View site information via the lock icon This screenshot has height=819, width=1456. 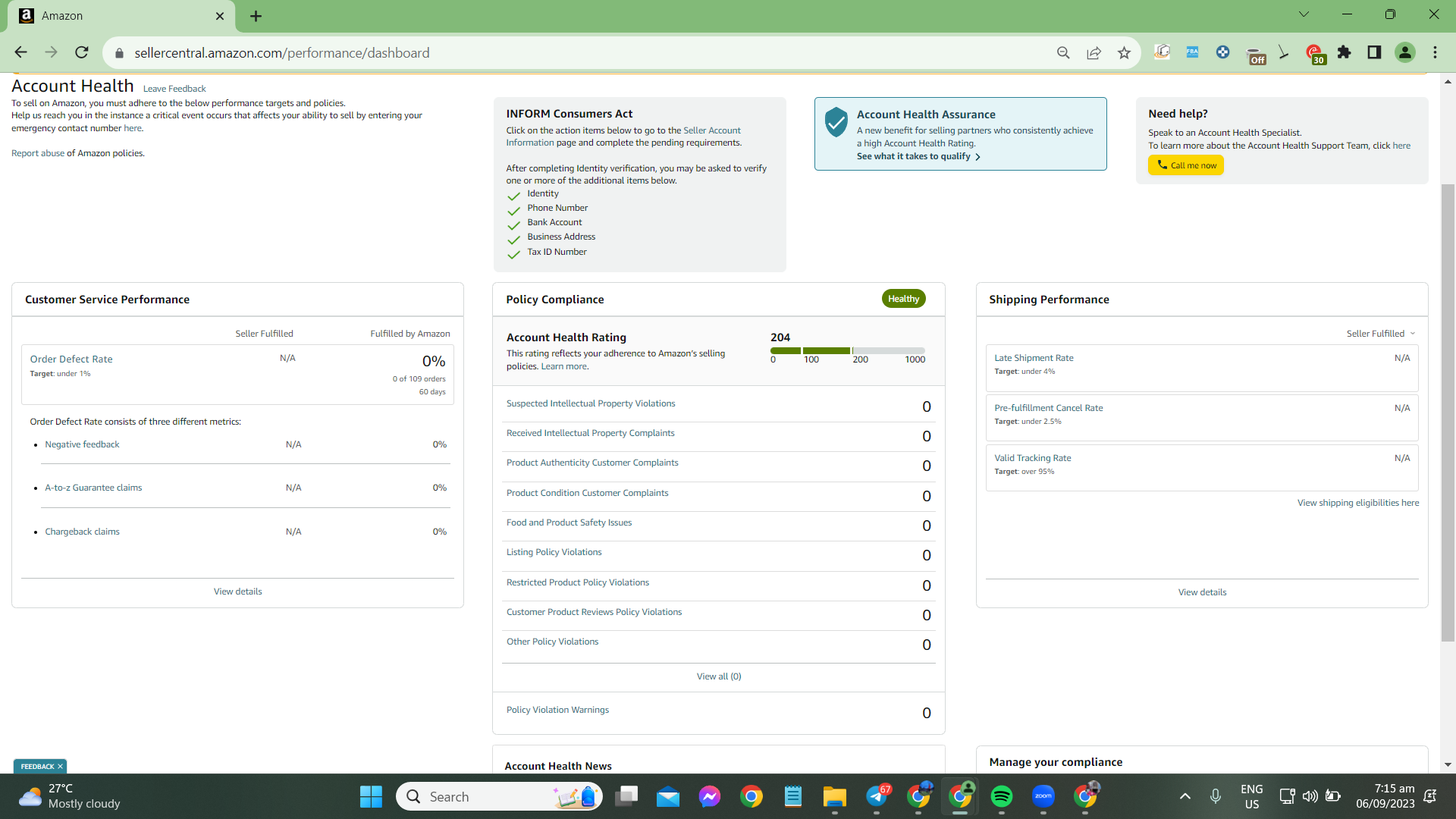[x=119, y=53]
